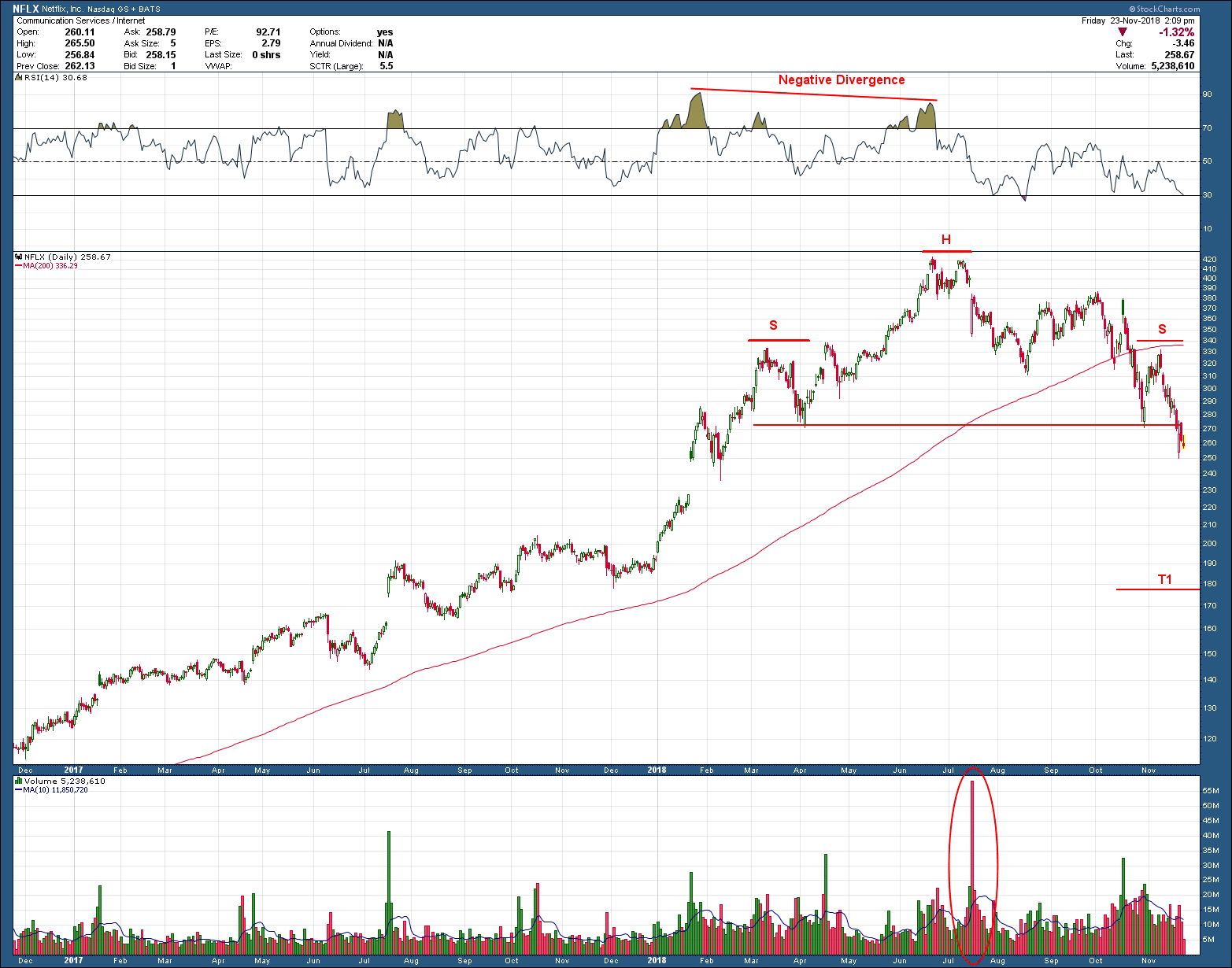Click the Chg value -3.46
This screenshot has height=968, width=1232.
[x=1184, y=43]
